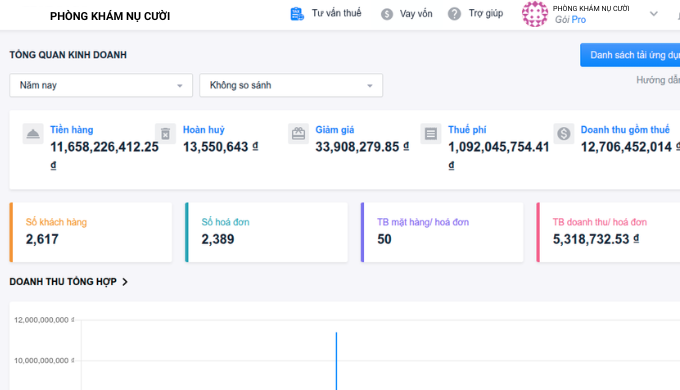Click the Doanh thu gồm thuế dollar icon
This screenshot has height=390, width=680.
(x=564, y=134)
